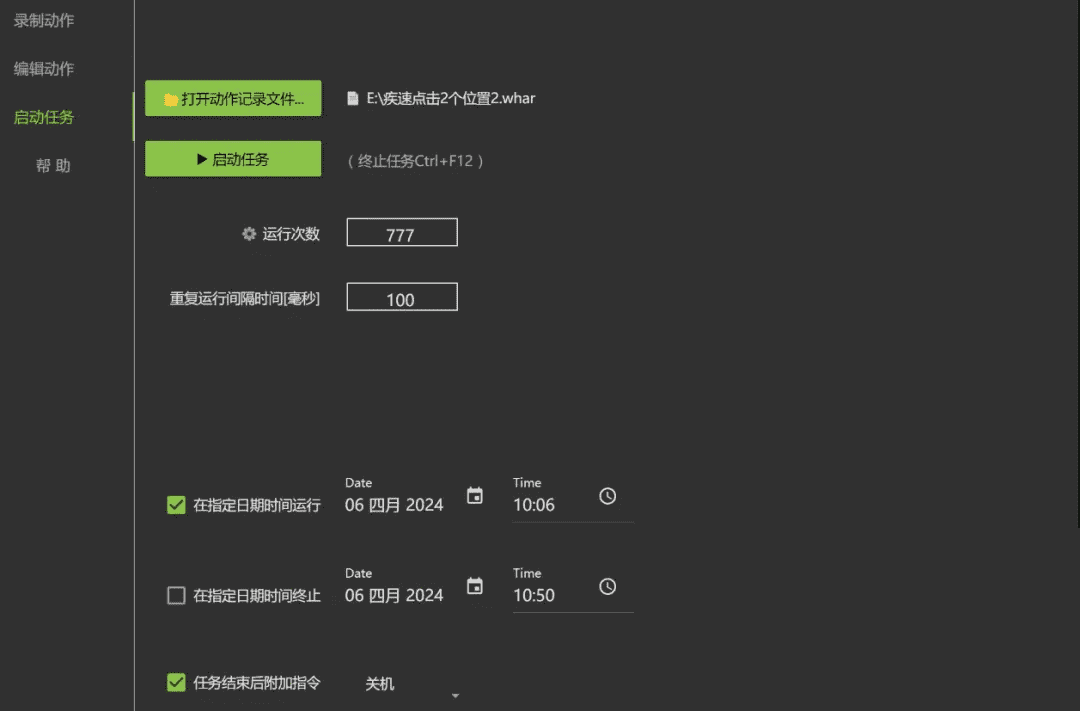
Task: Uncheck 在指定日期时间运行 checkbox
Action: [176, 505]
